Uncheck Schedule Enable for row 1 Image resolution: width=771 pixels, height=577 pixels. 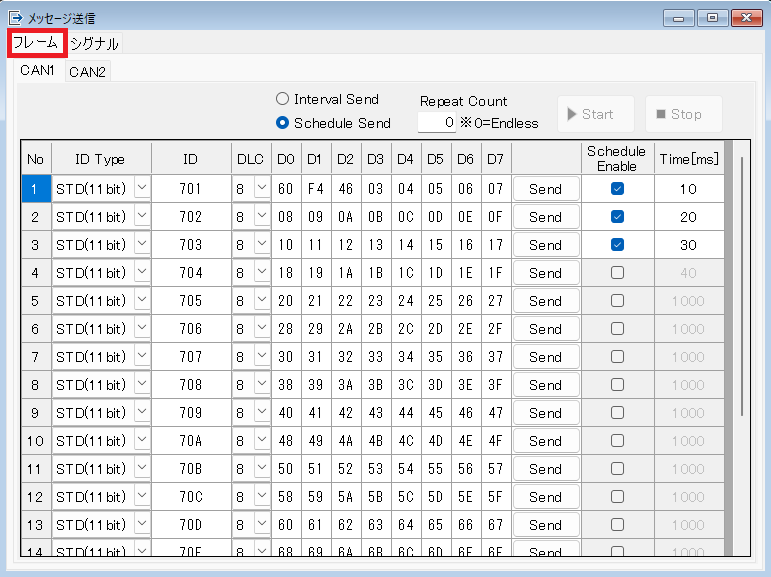pyautogui.click(x=617, y=188)
